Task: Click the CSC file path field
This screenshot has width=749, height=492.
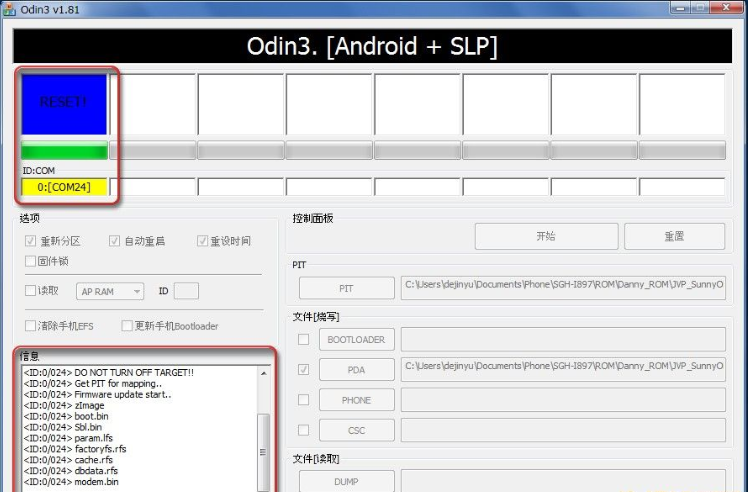Action: tap(563, 430)
